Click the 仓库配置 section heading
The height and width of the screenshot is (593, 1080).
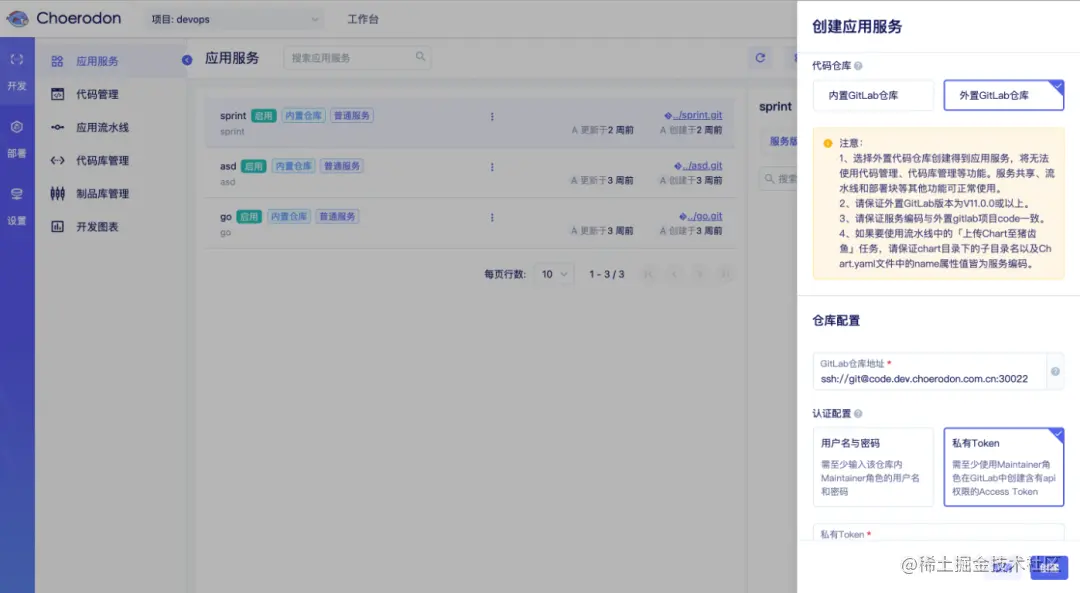point(836,320)
